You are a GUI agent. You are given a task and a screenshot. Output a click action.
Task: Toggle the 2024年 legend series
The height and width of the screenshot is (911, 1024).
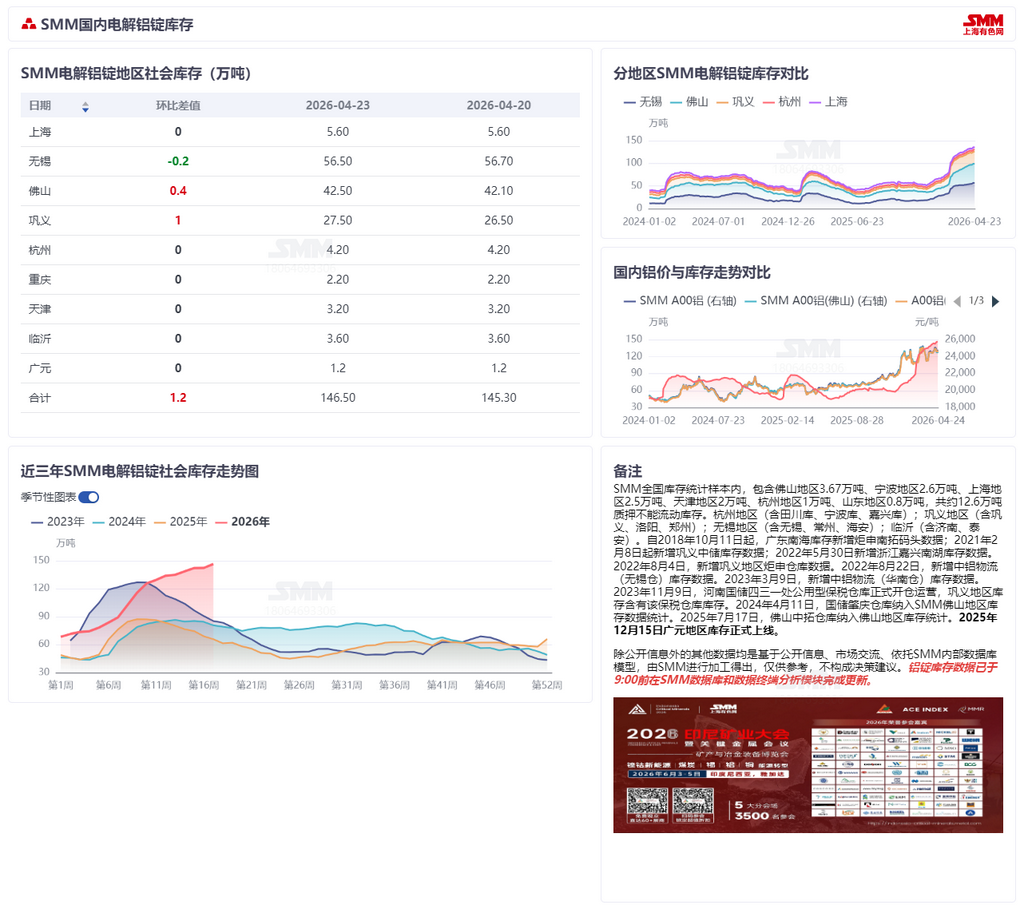pyautogui.click(x=119, y=522)
